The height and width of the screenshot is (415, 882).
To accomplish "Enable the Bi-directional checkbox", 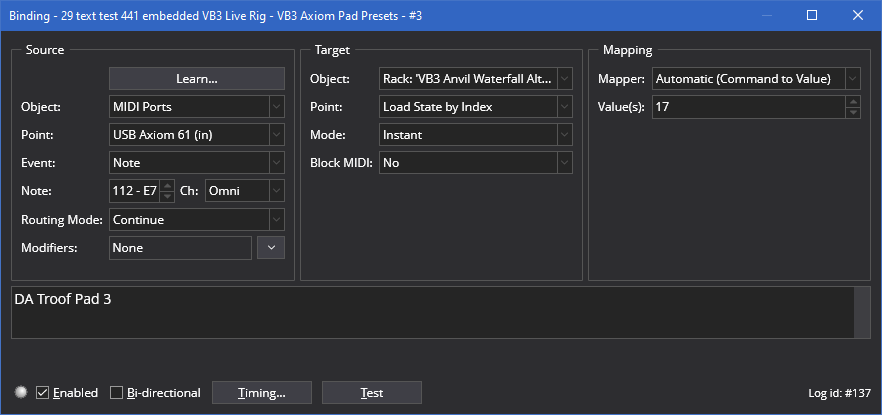I will (x=116, y=393).
